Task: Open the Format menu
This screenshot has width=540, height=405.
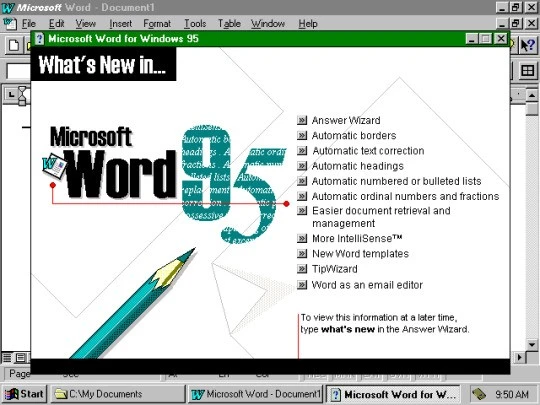Action: (157, 23)
